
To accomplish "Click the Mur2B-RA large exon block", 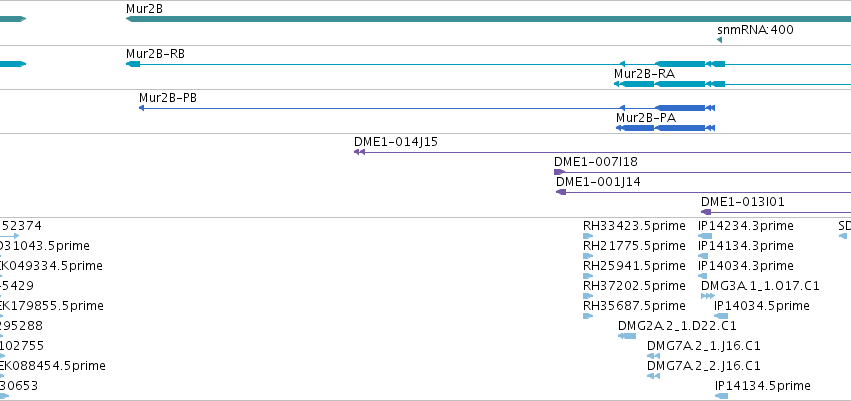I will pyautogui.click(x=680, y=84).
